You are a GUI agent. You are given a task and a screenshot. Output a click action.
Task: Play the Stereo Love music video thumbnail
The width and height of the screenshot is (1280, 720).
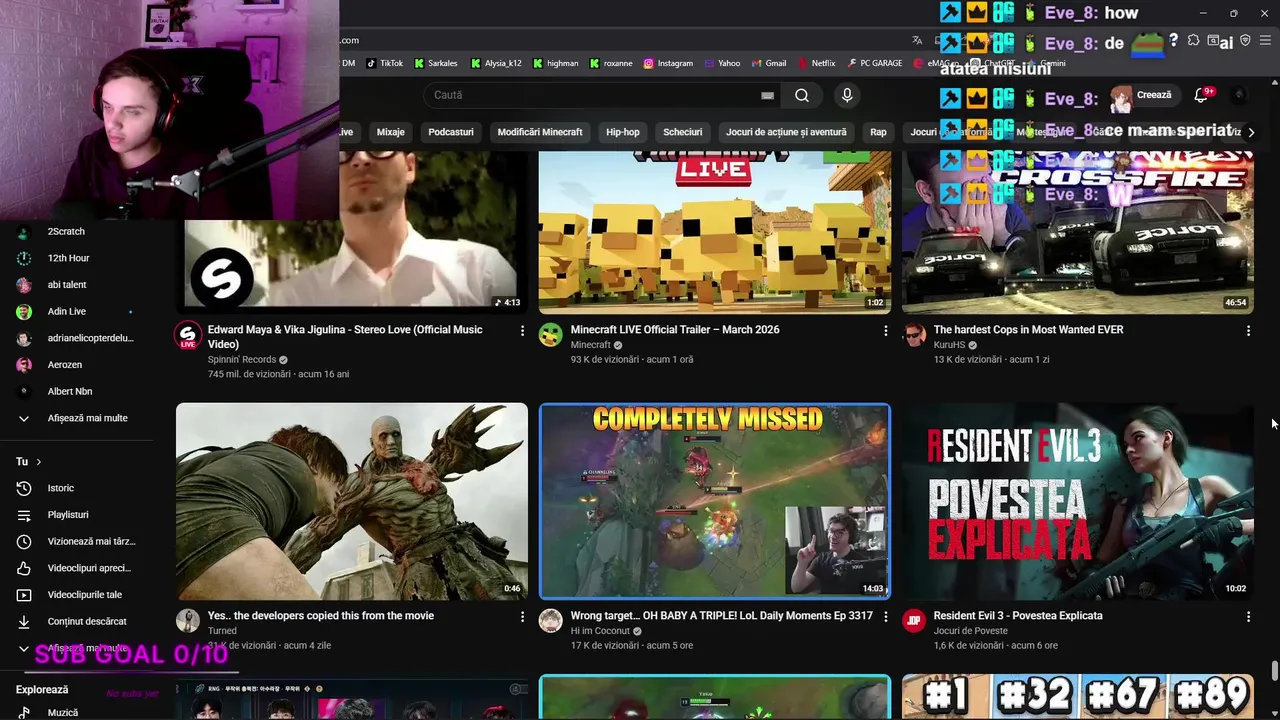coord(352,232)
